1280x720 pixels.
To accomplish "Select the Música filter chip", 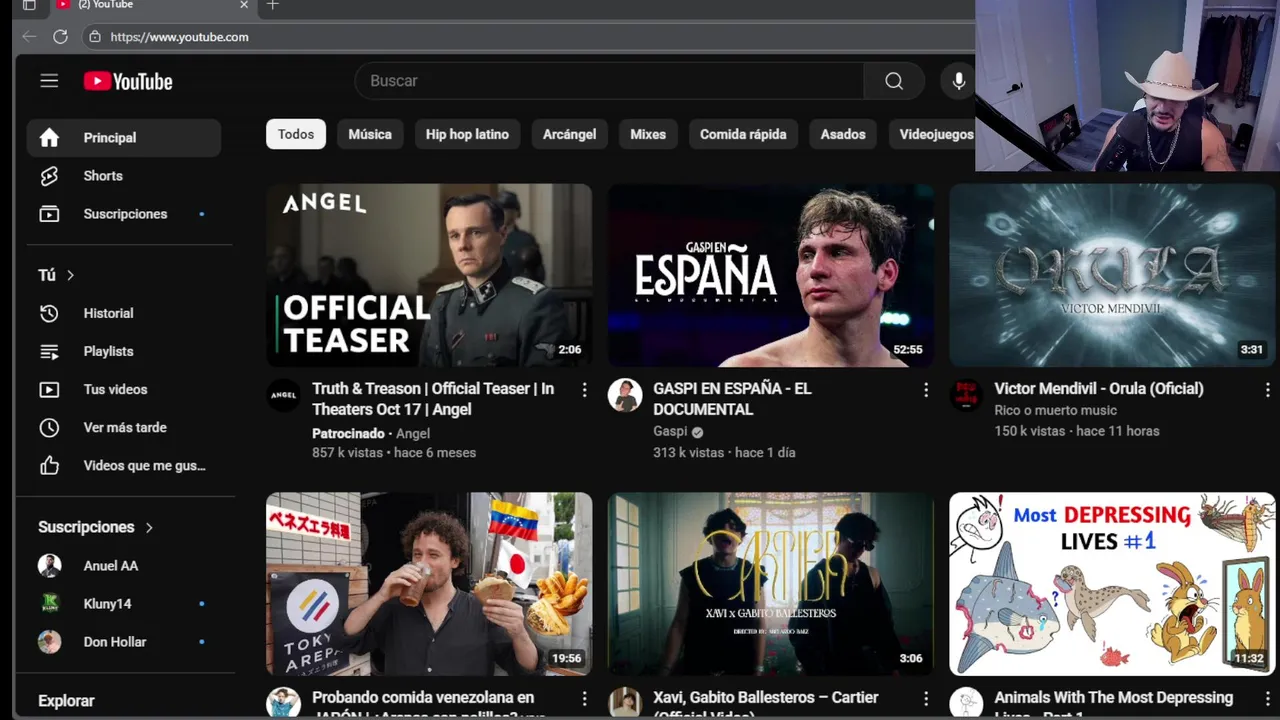I will [370, 134].
